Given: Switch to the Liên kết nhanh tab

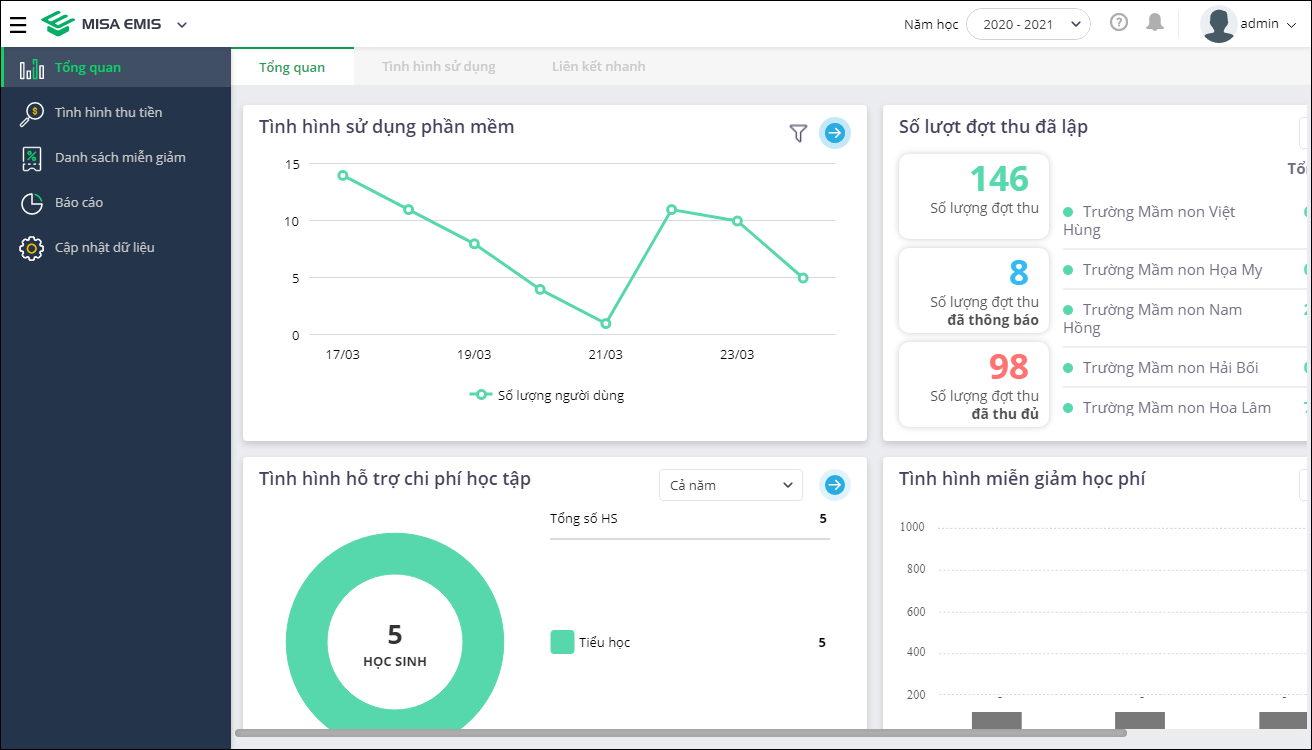Looking at the screenshot, I should tap(599, 67).
